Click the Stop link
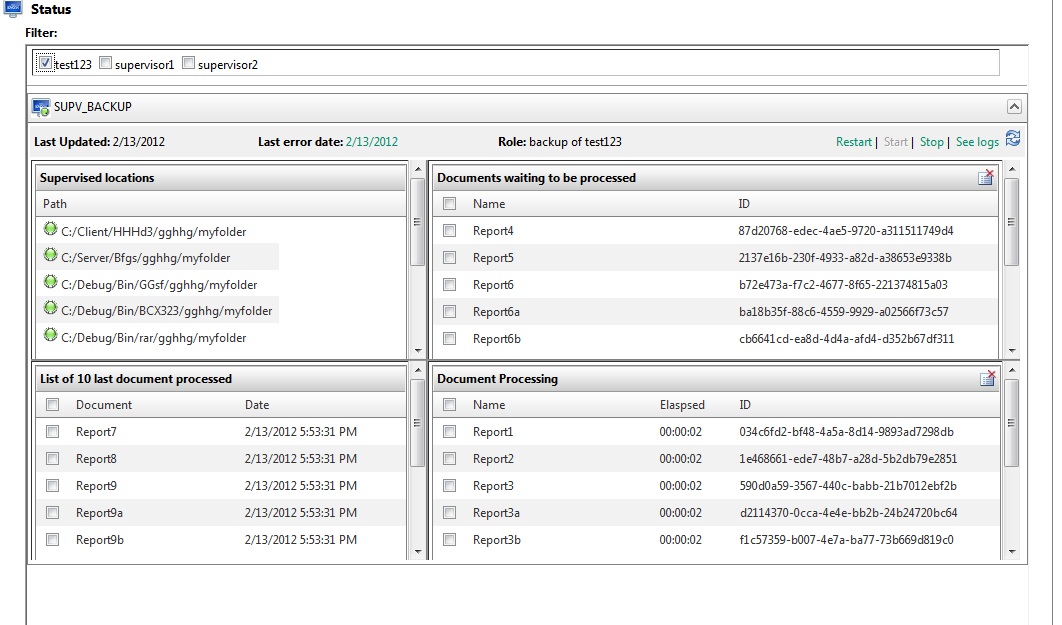 (931, 142)
